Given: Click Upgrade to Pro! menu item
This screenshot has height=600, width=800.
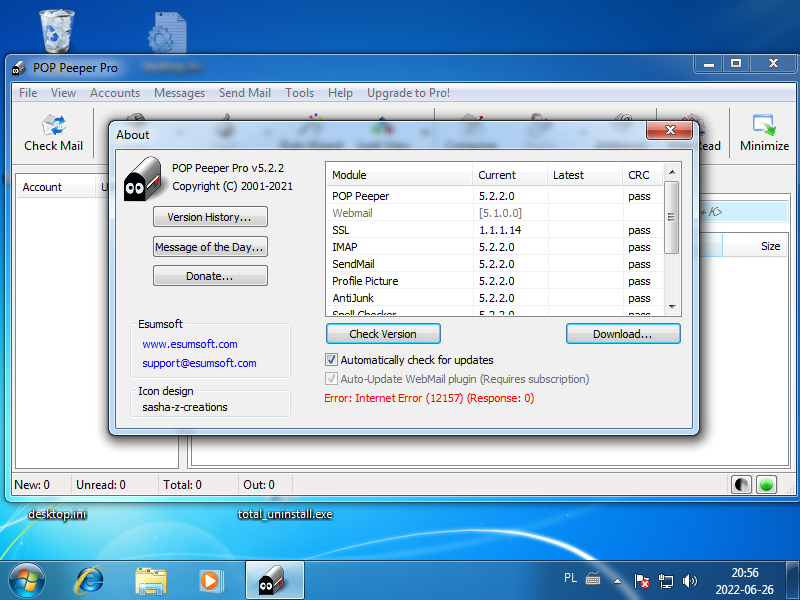Looking at the screenshot, I should pos(408,93).
